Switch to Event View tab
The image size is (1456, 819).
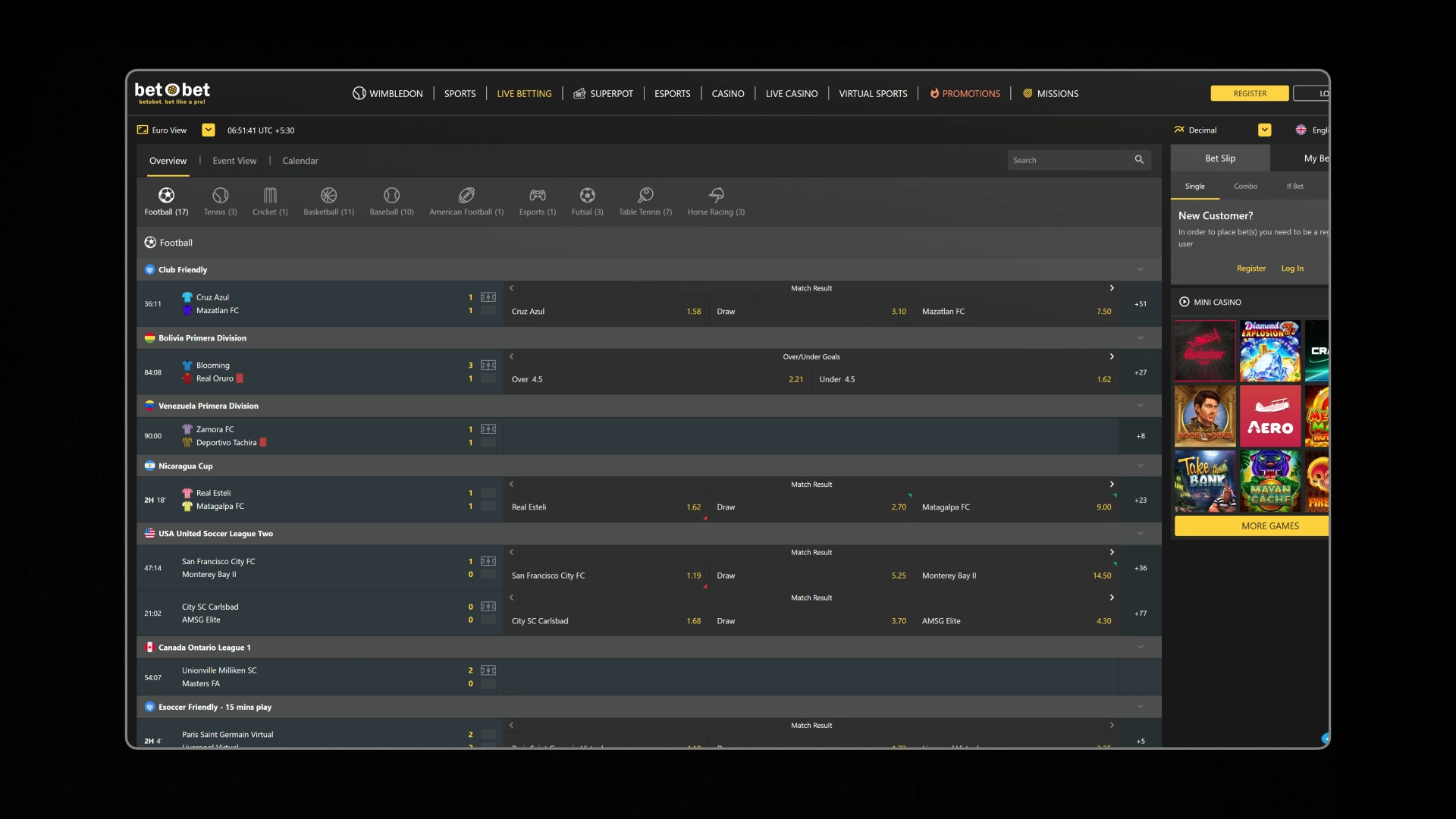click(234, 161)
